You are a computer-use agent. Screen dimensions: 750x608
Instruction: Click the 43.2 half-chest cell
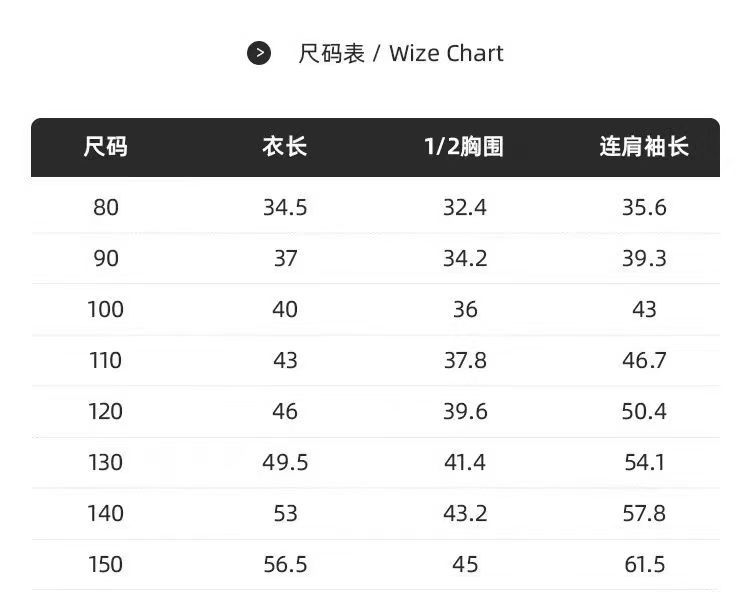pos(465,514)
